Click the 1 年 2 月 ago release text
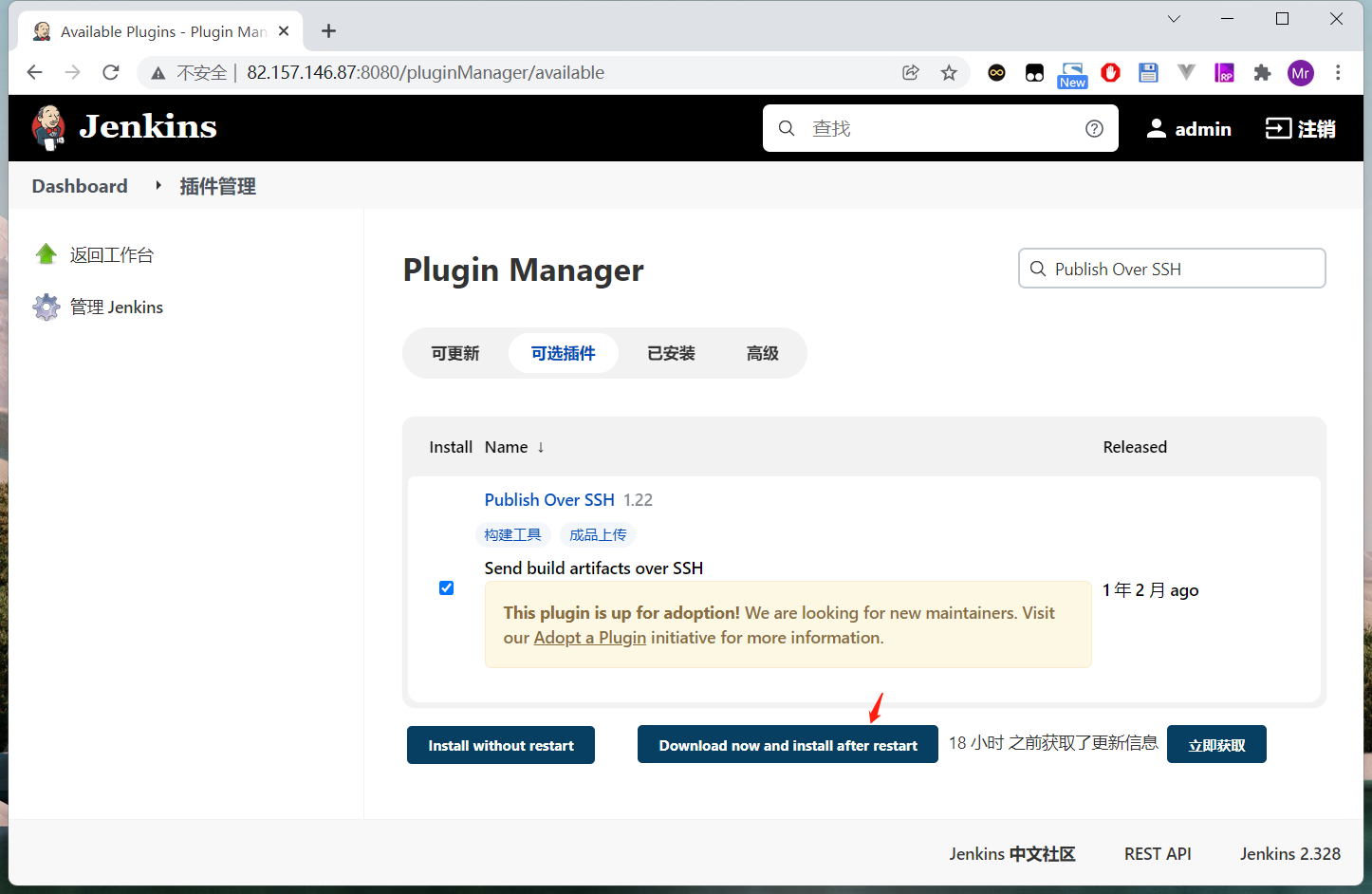This screenshot has width=1372, height=894. pyautogui.click(x=1150, y=590)
